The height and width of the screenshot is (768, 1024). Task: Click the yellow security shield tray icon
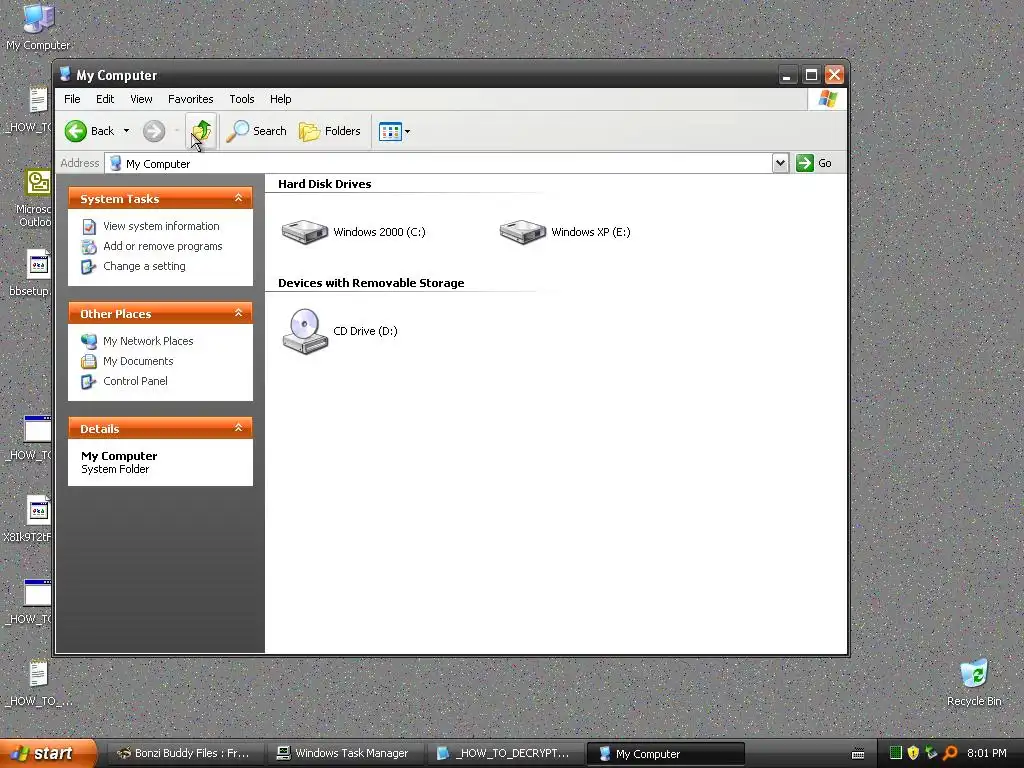[913, 753]
